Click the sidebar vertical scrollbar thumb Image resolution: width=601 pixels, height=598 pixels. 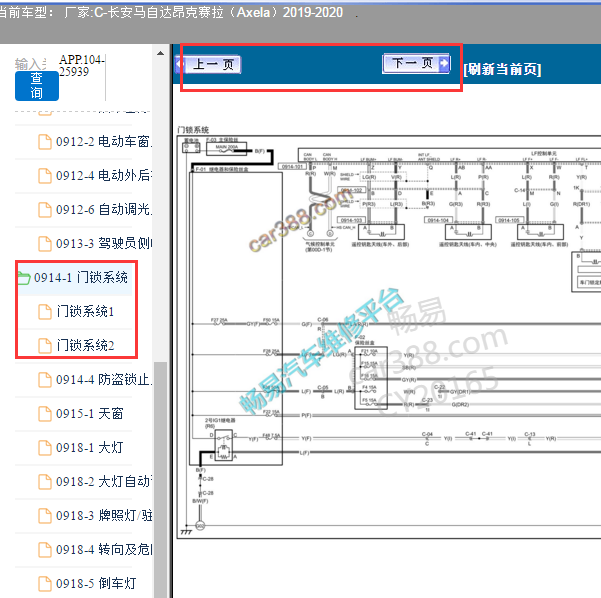(160, 479)
